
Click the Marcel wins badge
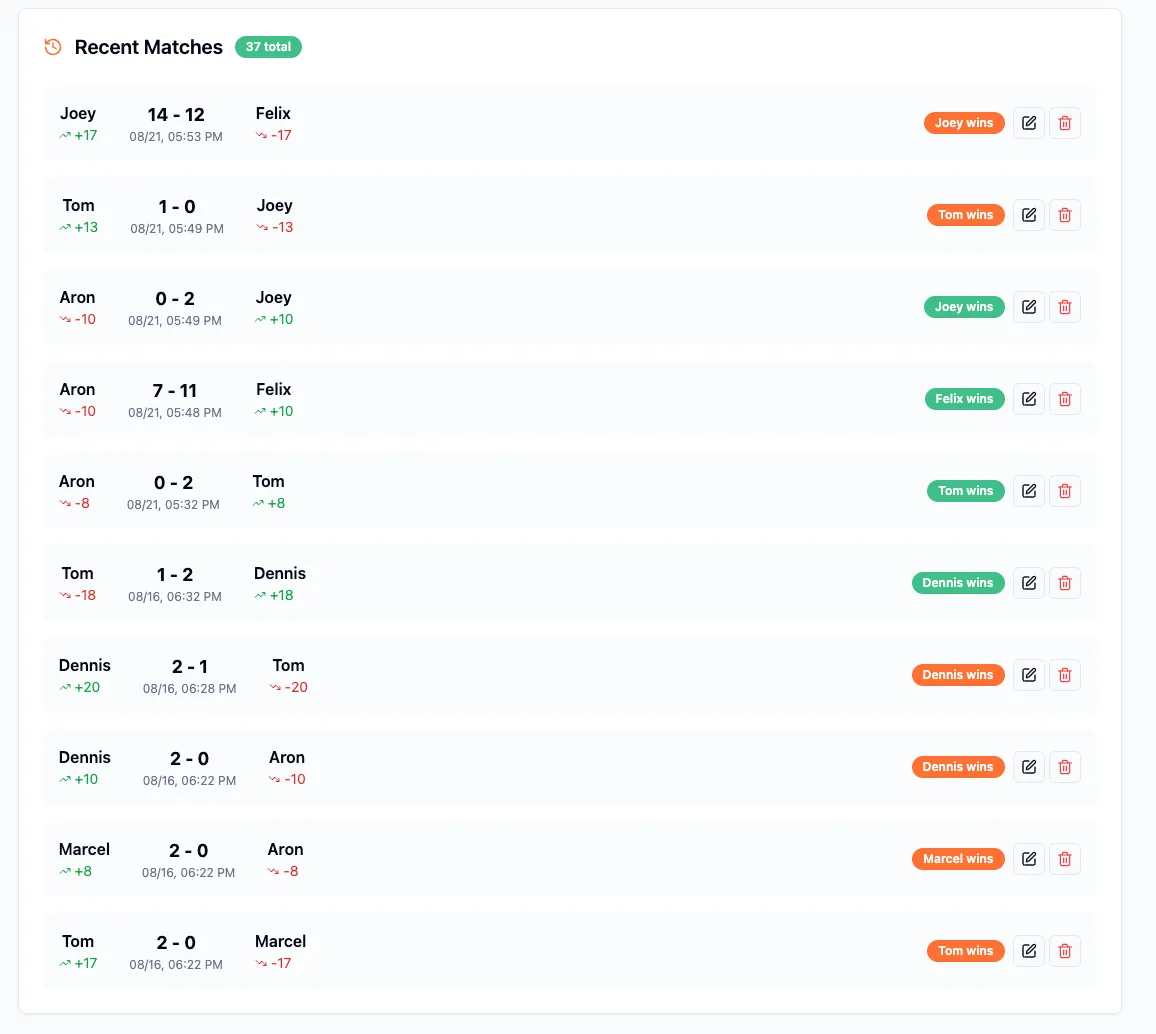(958, 858)
